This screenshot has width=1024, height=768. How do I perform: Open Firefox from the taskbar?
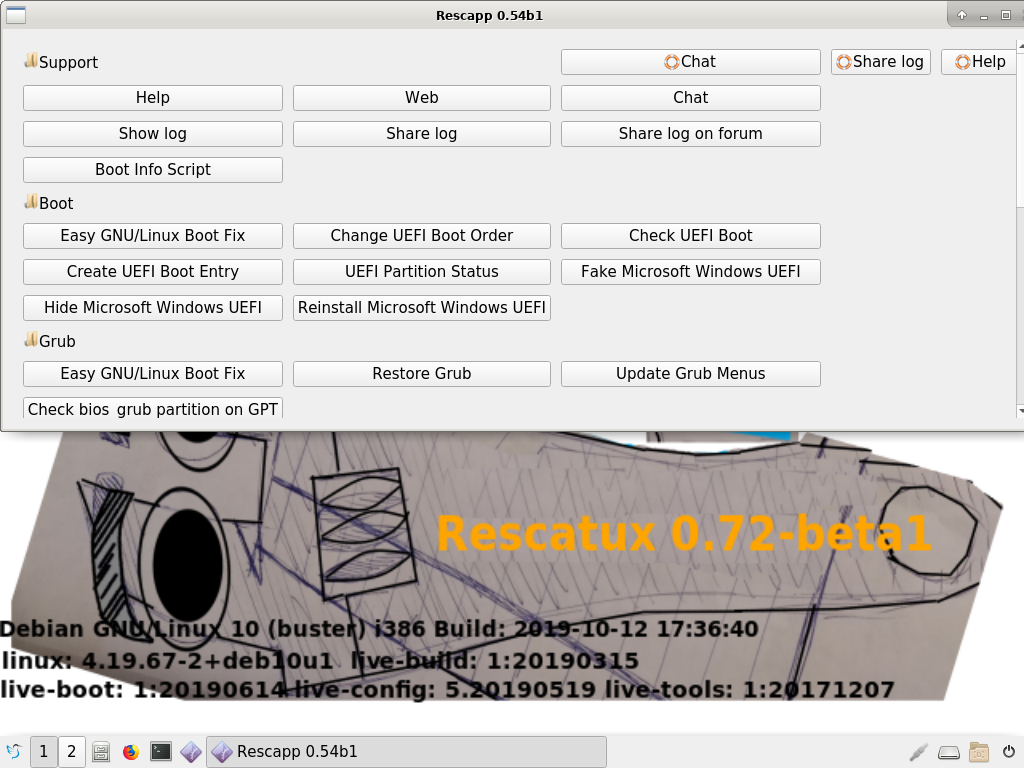[x=131, y=751]
